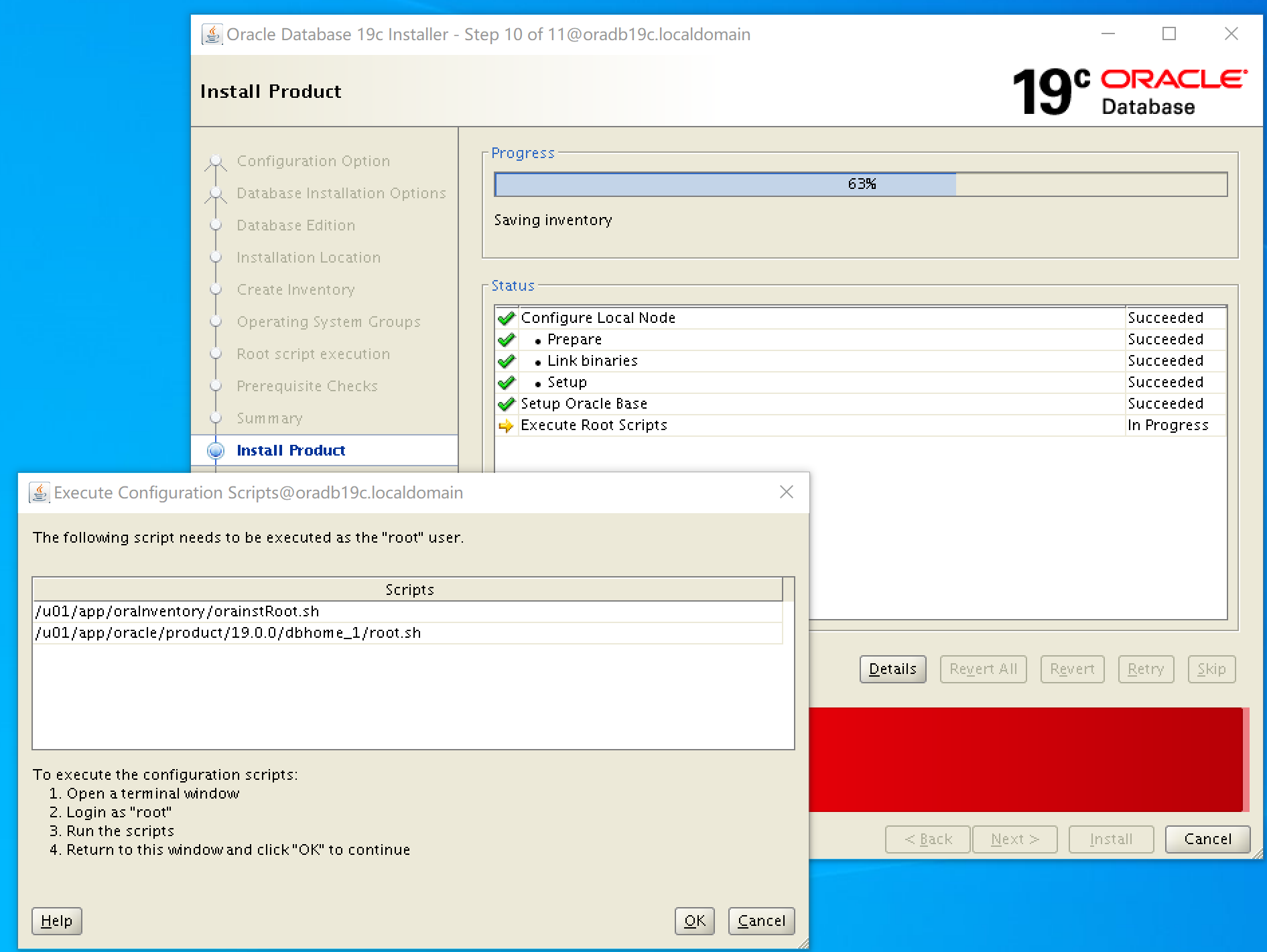
Task: Close the Execute Configuration Scripts dialog
Action: click(787, 492)
